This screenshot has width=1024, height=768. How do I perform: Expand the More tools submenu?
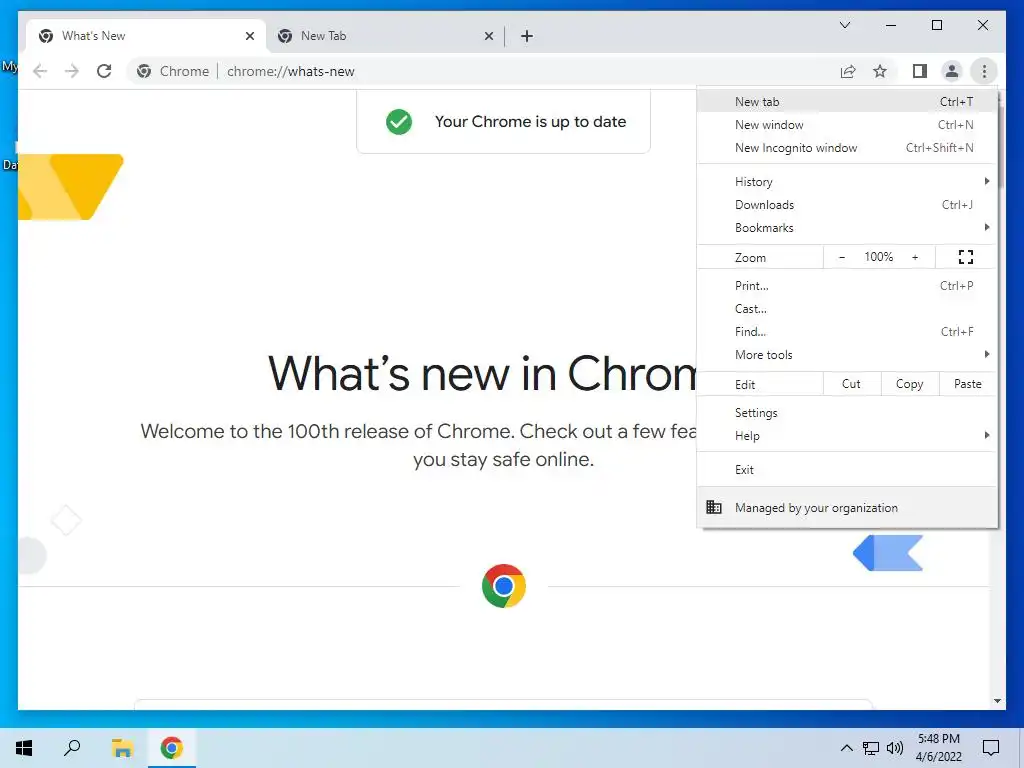[x=847, y=355]
